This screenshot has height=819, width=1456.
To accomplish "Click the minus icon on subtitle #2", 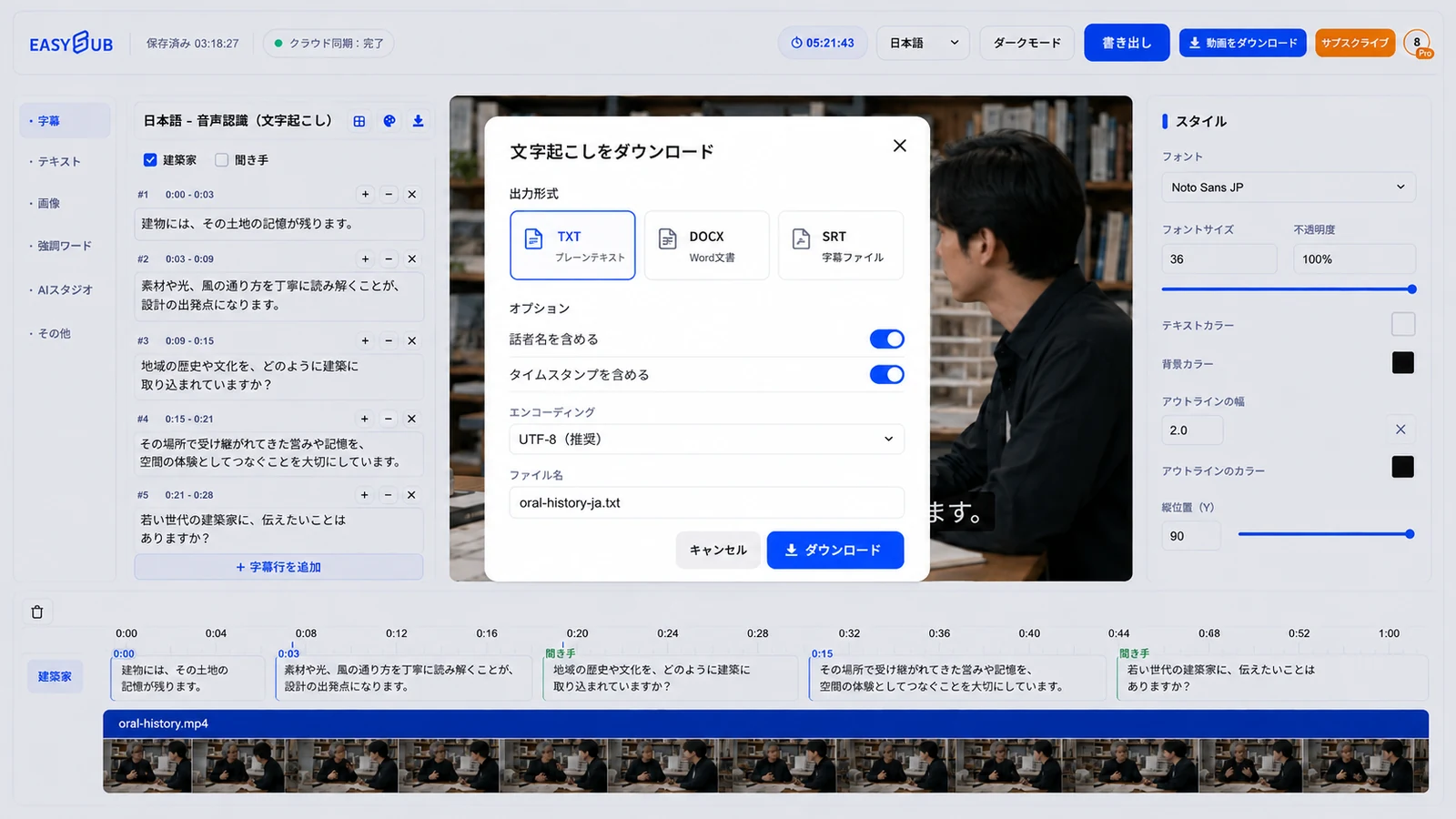I will pos(389,258).
